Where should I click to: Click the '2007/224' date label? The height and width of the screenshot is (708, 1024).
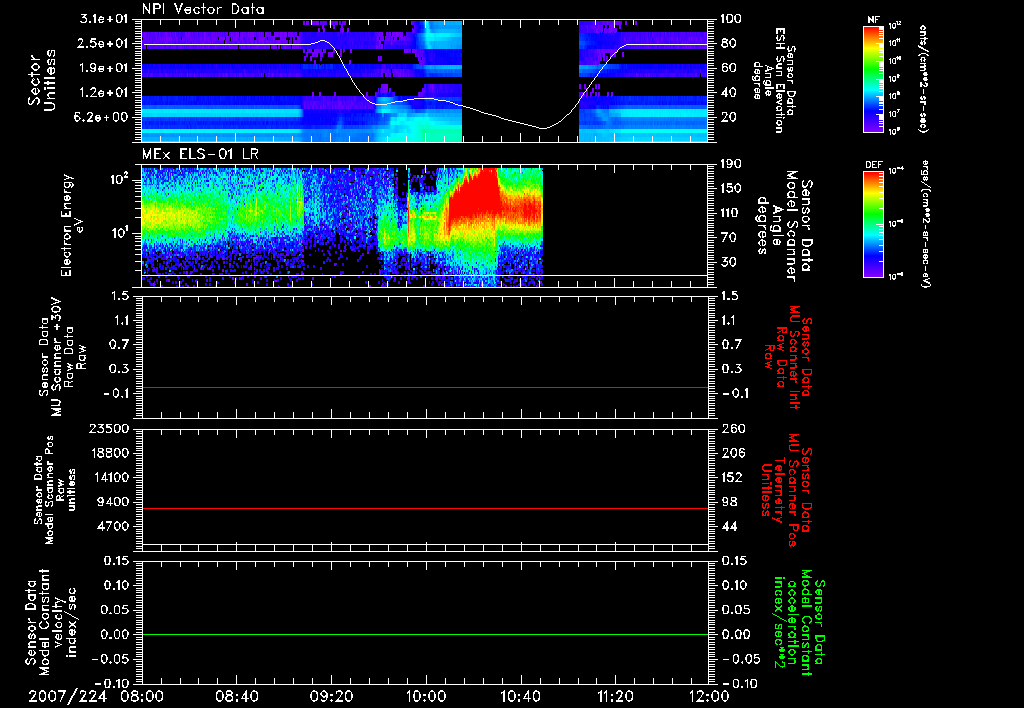(x=67, y=696)
